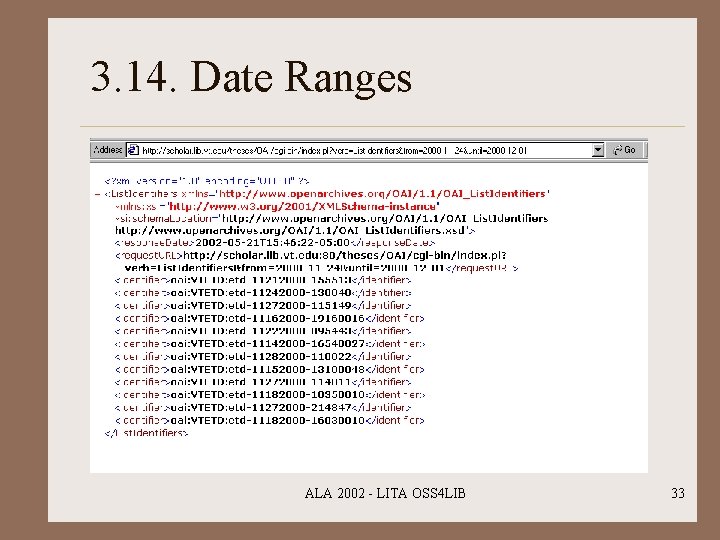Click the slide title 3.14. Date Ranges

coord(251,77)
